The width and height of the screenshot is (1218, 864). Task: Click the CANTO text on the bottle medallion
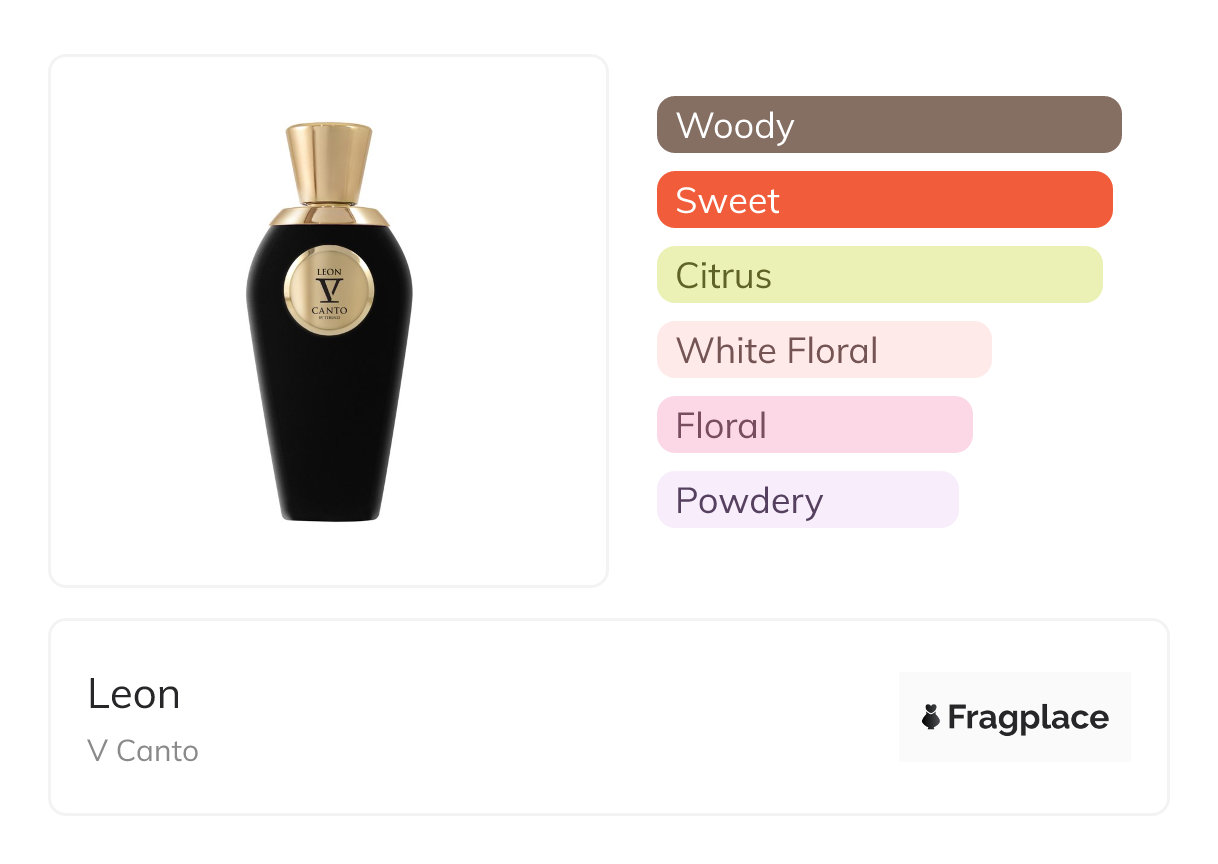pos(329,311)
